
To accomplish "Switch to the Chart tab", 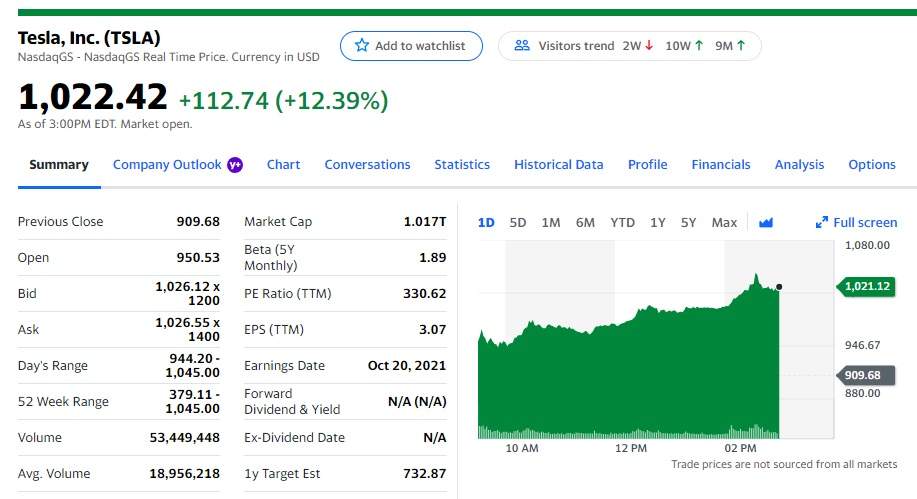I will [284, 164].
